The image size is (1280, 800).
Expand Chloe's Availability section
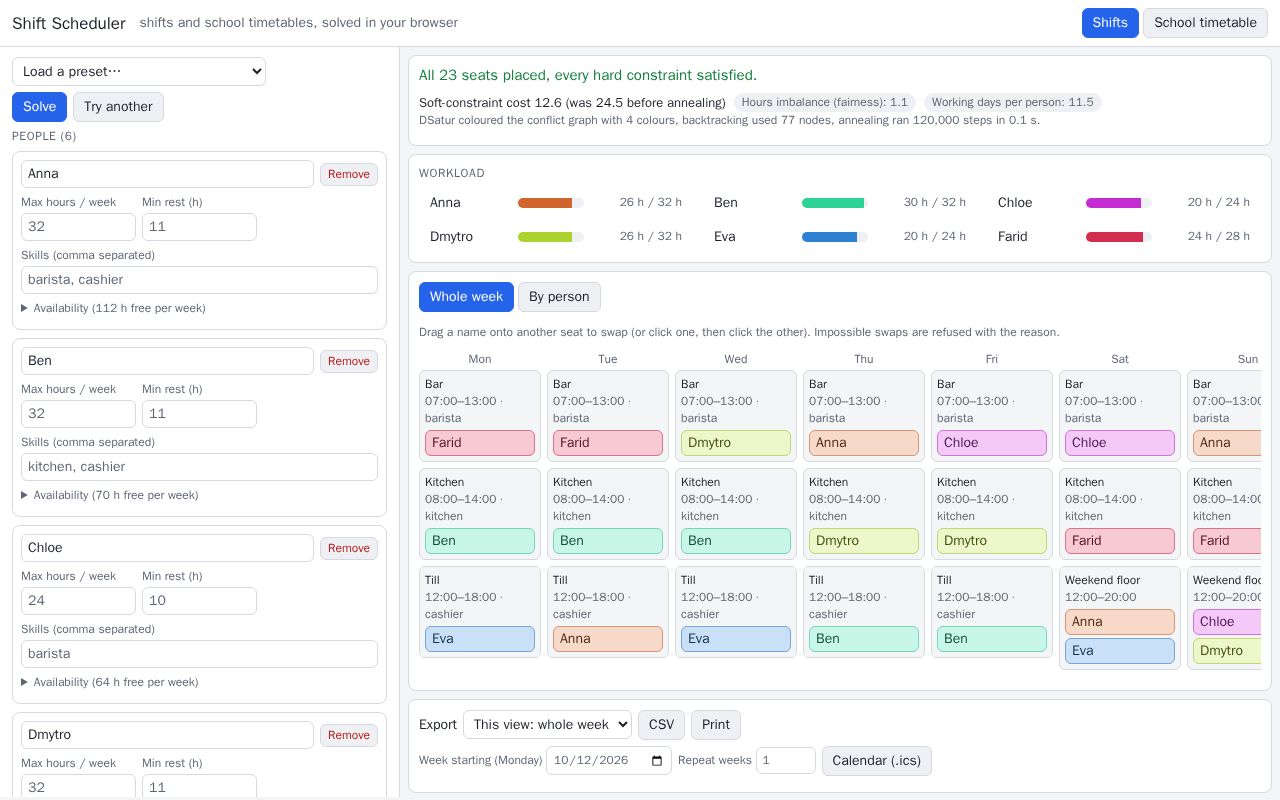pyautogui.click(x=110, y=682)
